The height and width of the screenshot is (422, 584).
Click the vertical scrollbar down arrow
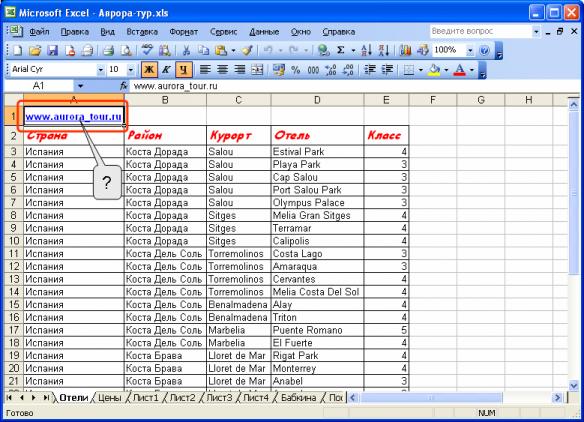pyautogui.click(x=574, y=385)
